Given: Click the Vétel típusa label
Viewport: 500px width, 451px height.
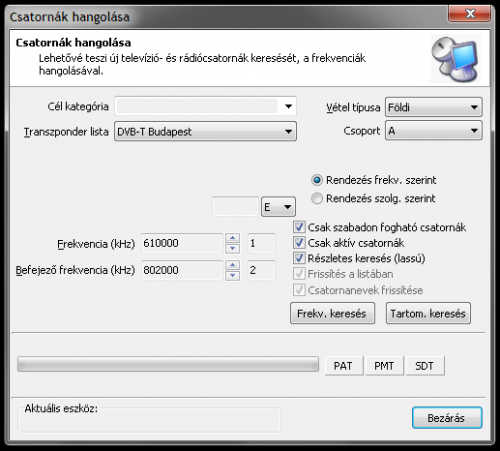Looking at the screenshot, I should tap(353, 107).
